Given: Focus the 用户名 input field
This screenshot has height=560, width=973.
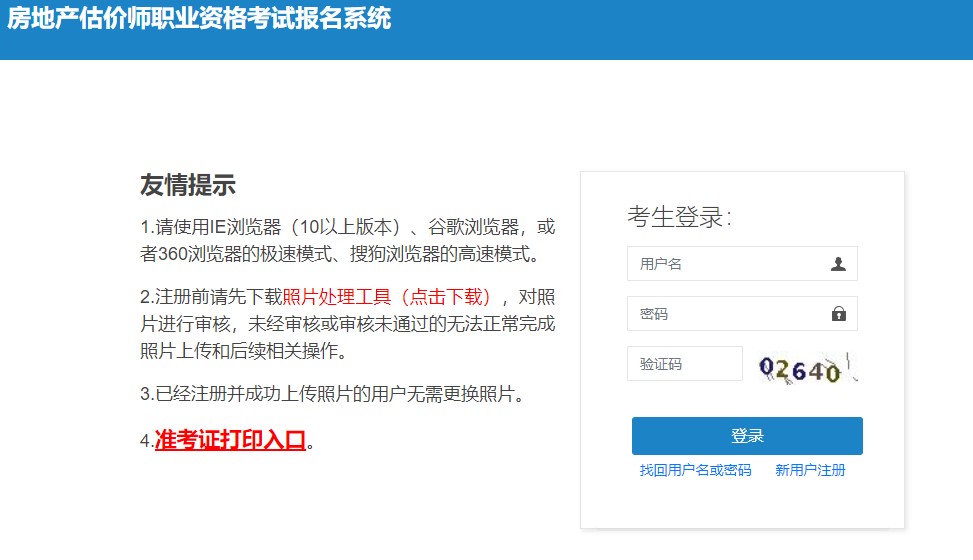Looking at the screenshot, I should coord(730,264).
